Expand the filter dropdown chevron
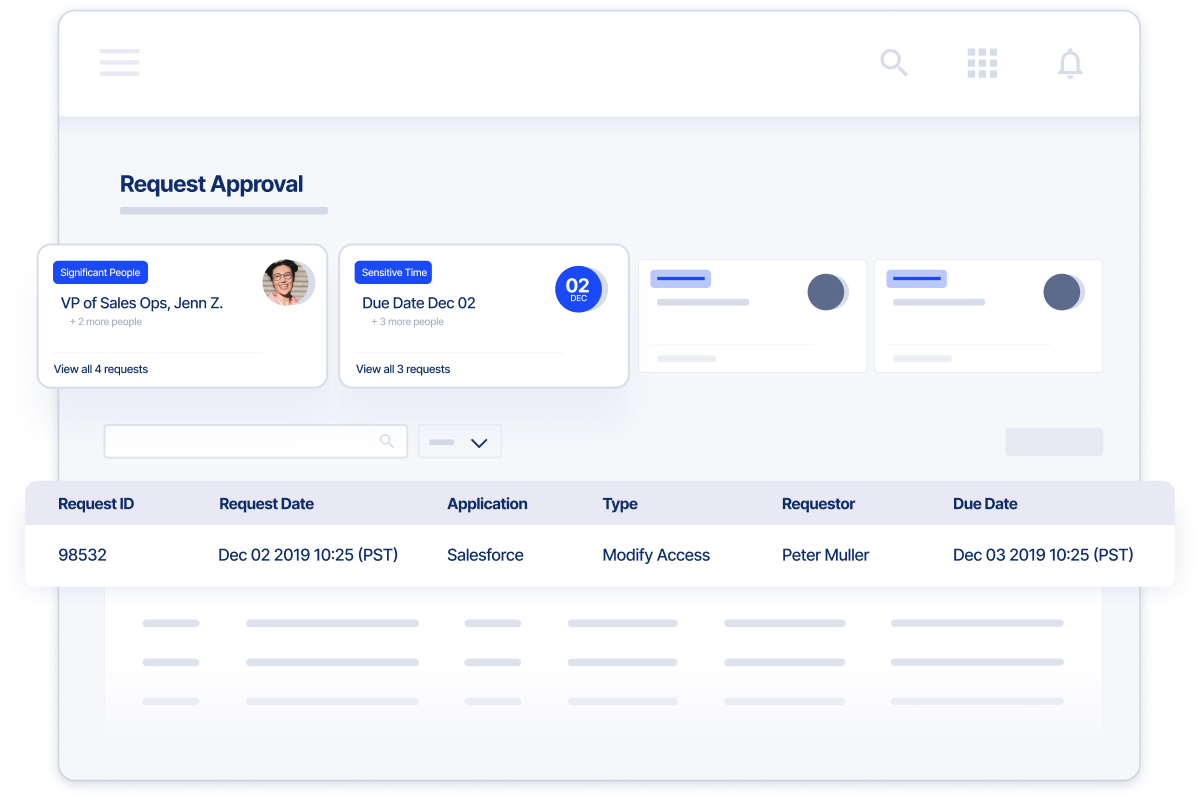Viewport: 1200px width, 797px height. 479,442
